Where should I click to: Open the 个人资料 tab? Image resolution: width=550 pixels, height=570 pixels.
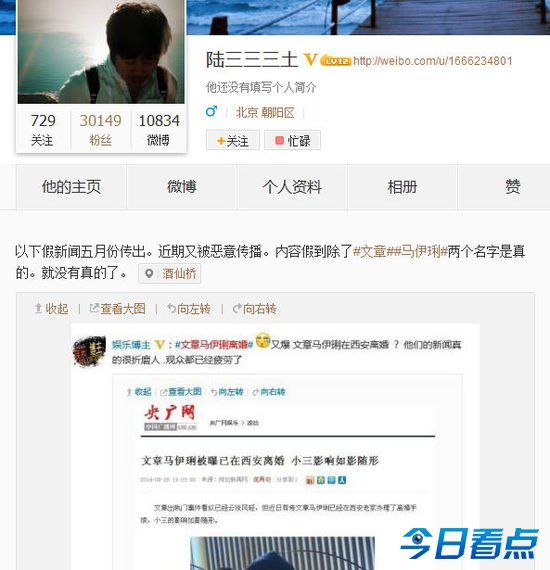(x=292, y=187)
